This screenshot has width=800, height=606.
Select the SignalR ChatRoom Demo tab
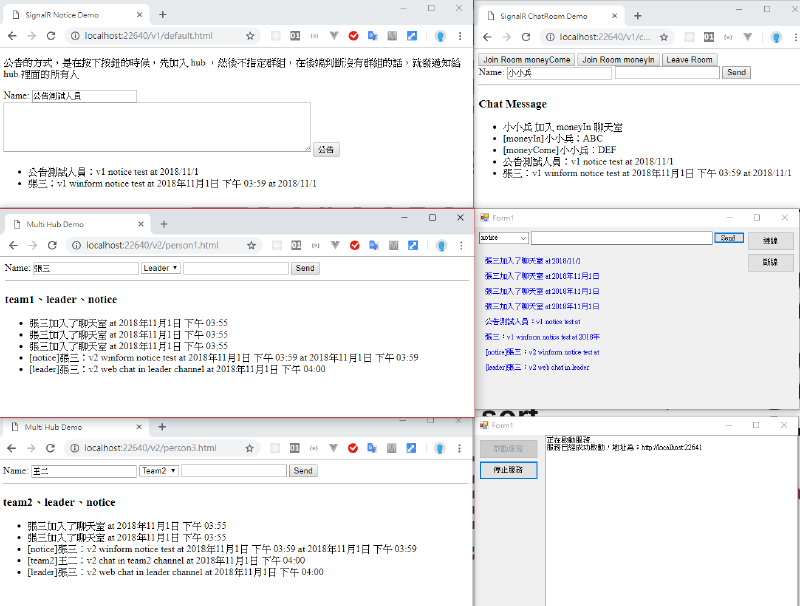click(x=545, y=16)
